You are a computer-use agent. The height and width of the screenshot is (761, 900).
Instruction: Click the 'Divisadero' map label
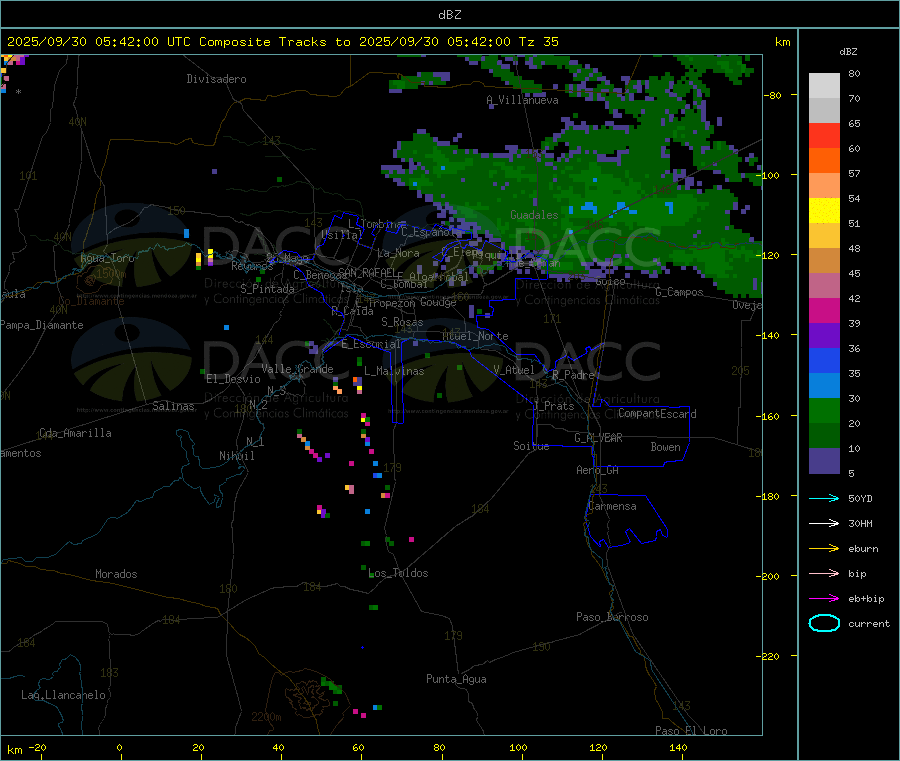coord(216,79)
